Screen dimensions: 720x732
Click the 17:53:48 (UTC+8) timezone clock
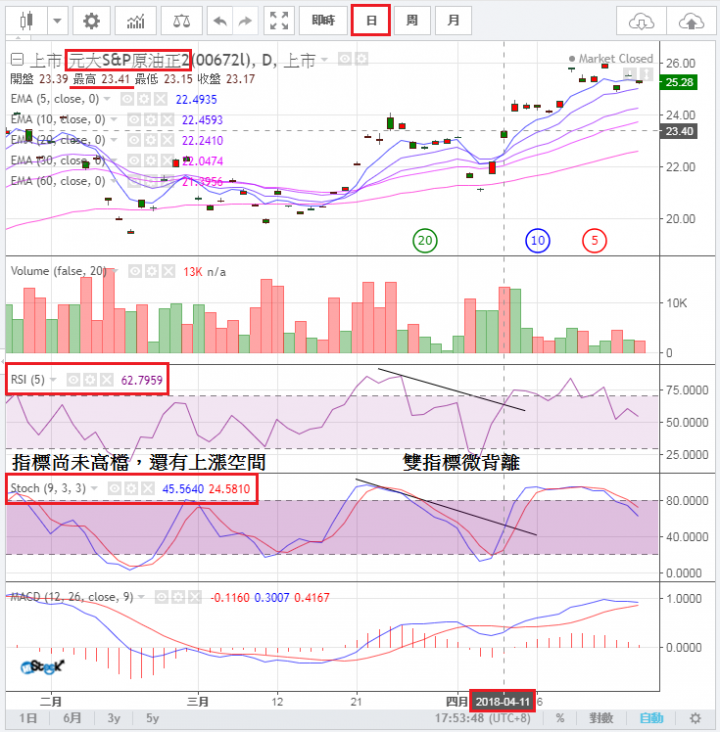pos(482,718)
